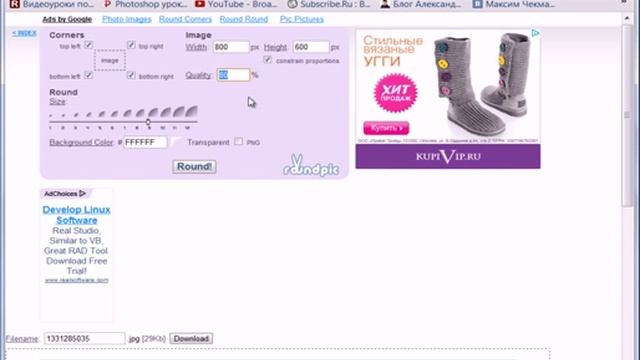Select the largest round size preset

point(191,111)
